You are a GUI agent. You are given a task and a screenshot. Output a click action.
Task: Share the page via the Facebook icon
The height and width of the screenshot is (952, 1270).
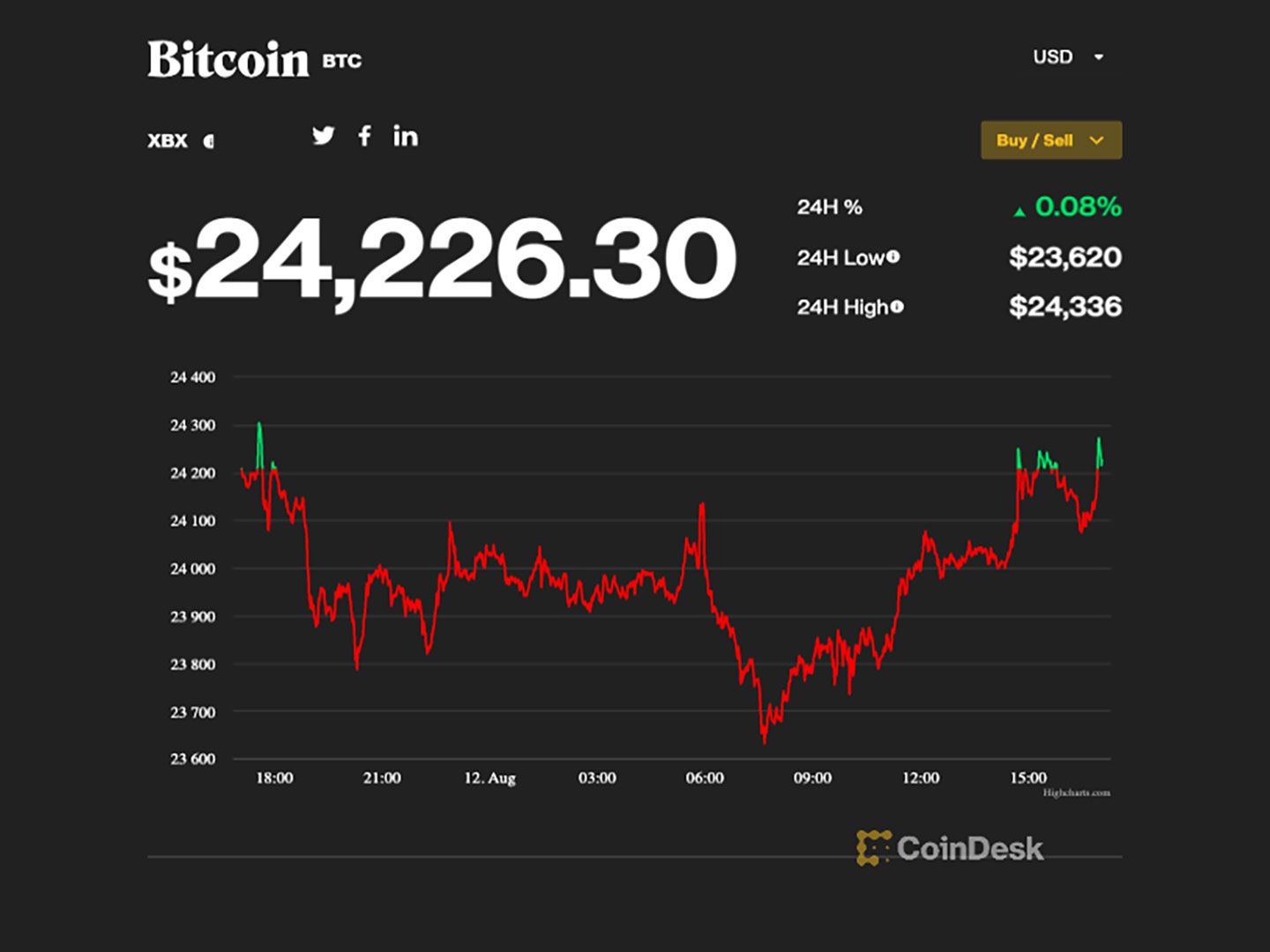coord(364,137)
